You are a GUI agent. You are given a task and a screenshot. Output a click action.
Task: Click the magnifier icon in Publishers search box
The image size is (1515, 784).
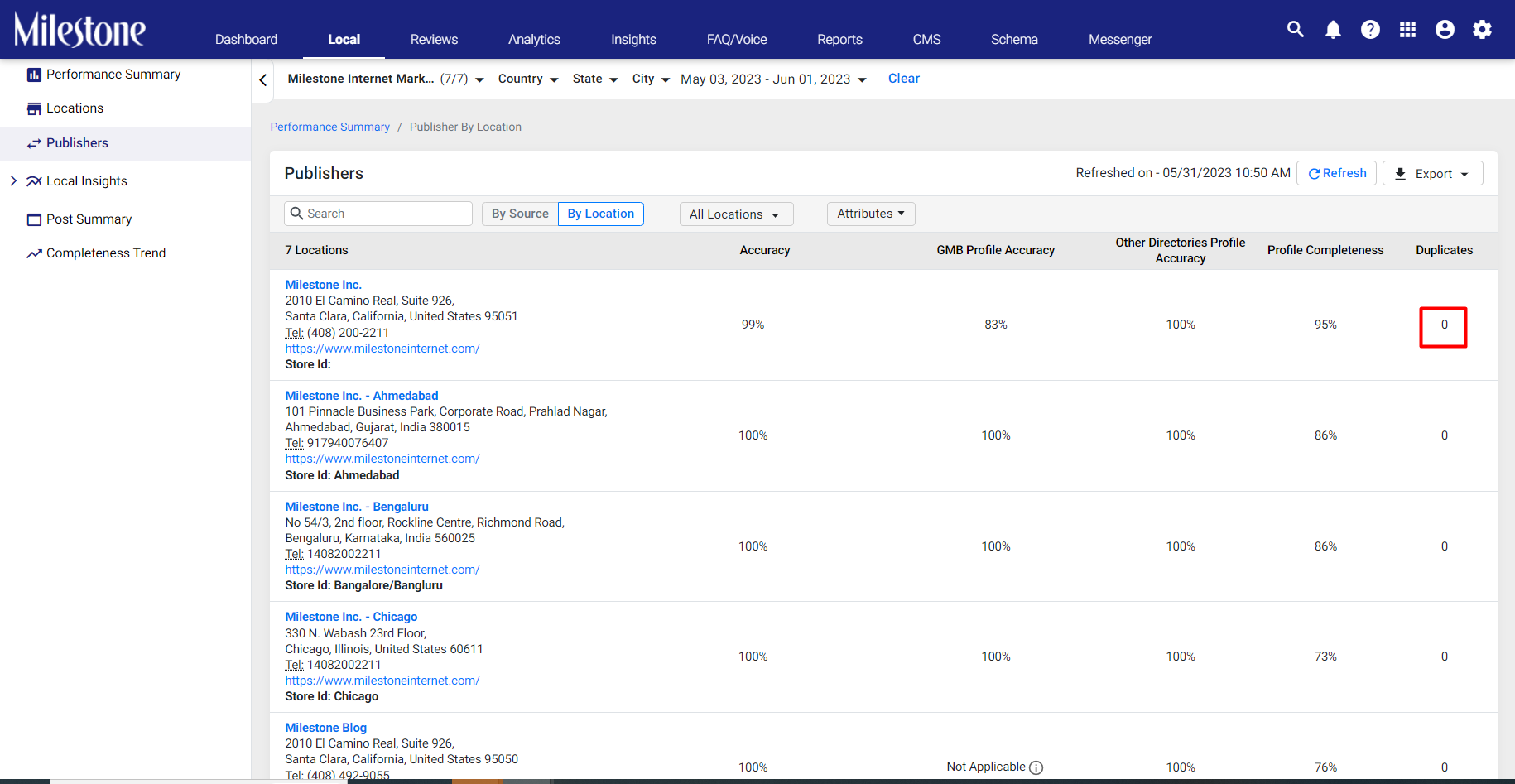point(297,214)
